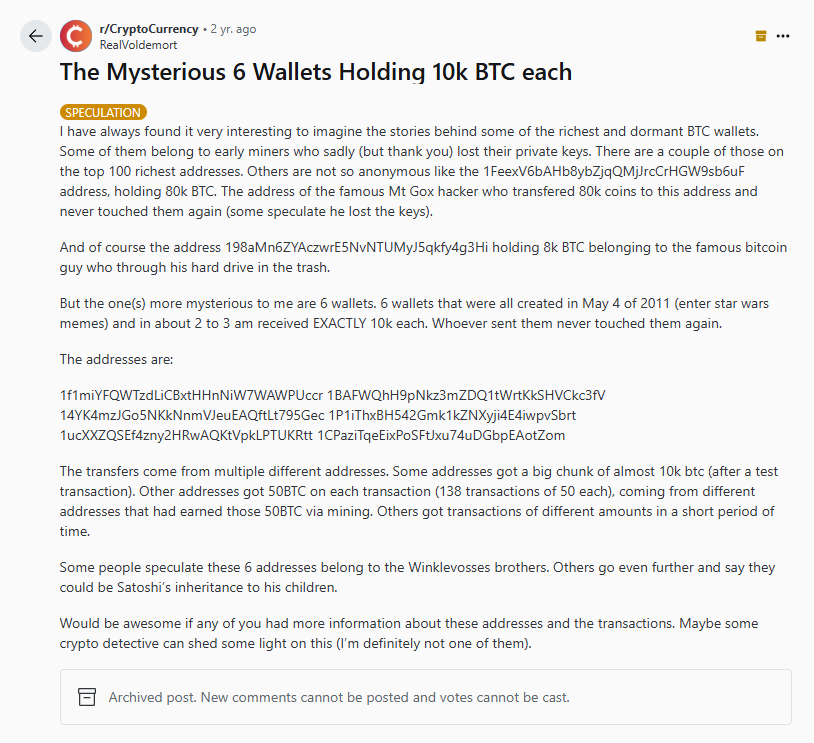814x743 pixels.
Task: Click the post title about Mysterious 6 Wallets
Action: [x=316, y=72]
